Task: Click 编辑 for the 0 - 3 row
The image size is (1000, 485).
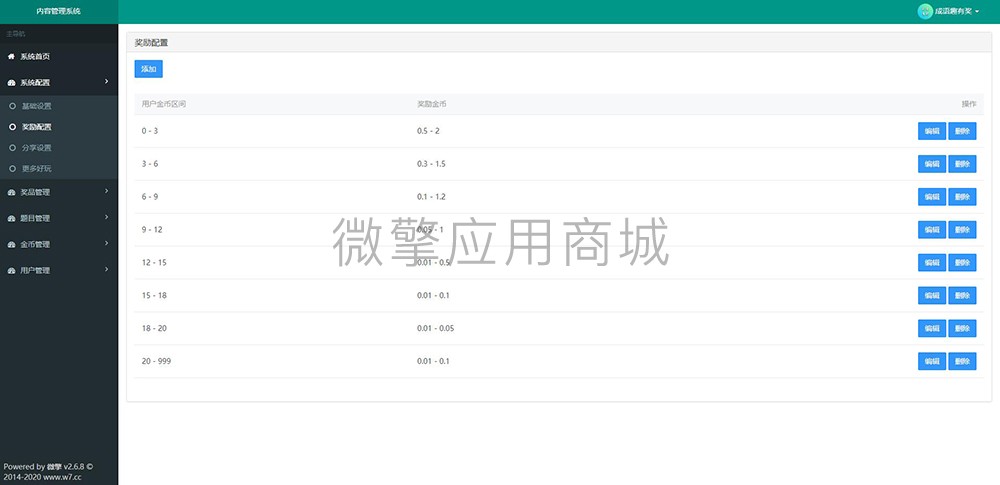Action: coord(932,131)
